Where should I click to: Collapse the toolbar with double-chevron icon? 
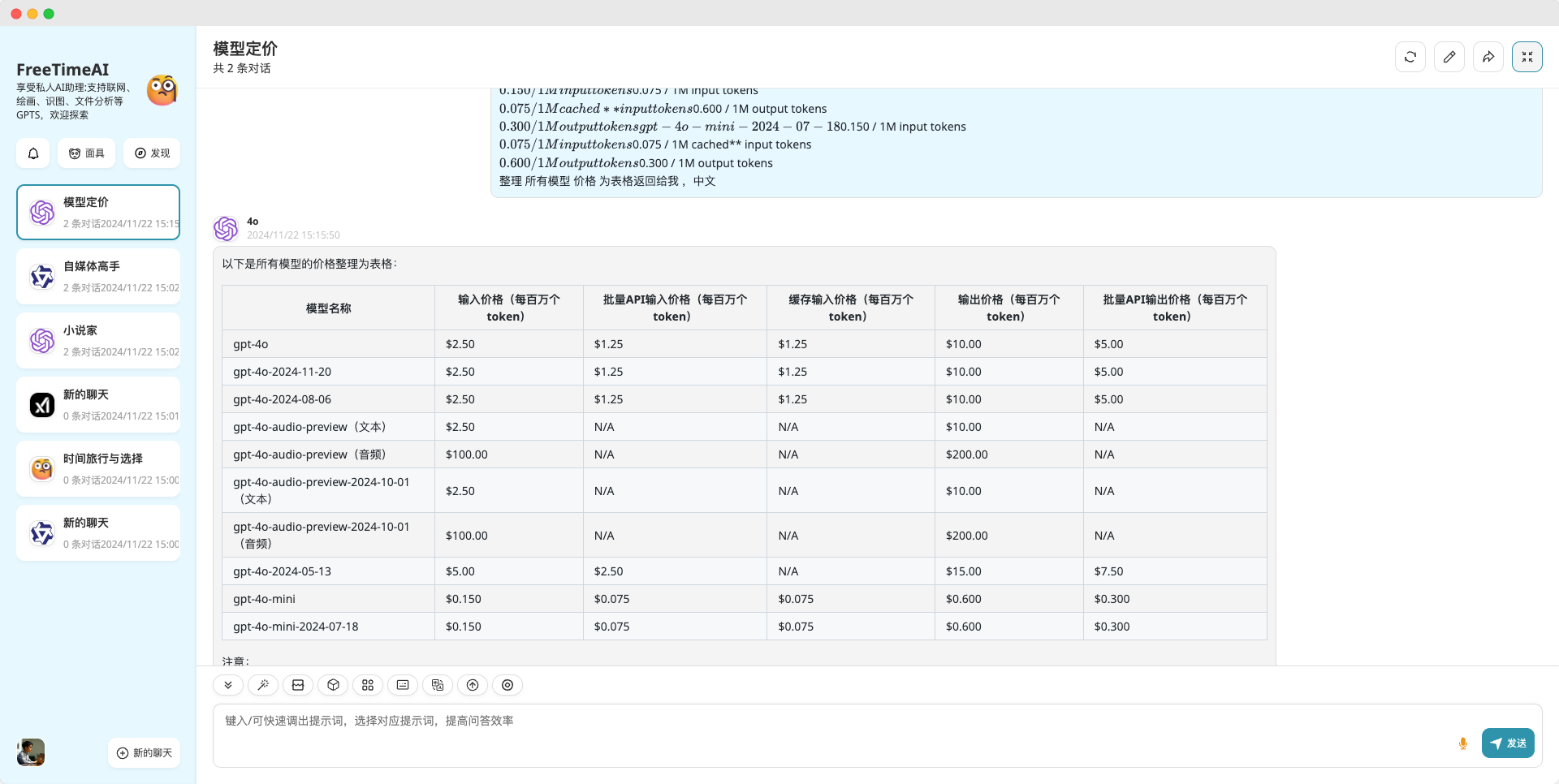(x=228, y=685)
